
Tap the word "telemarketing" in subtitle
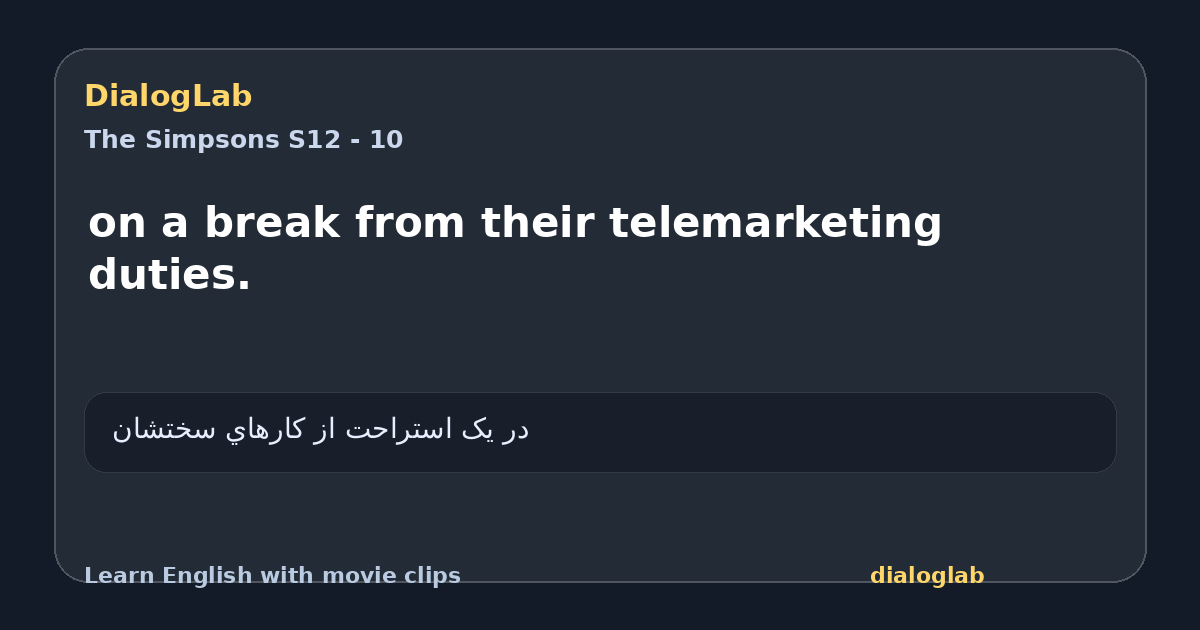(775, 223)
